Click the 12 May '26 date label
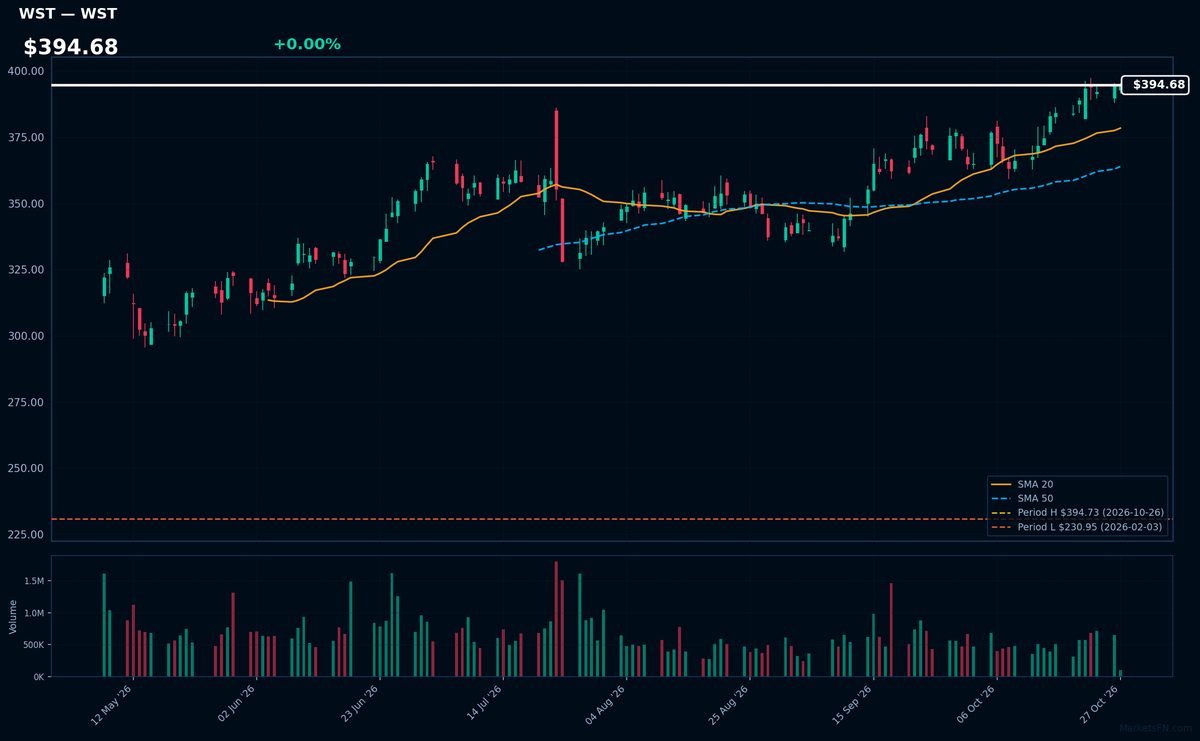The image size is (1200, 741). (112, 705)
